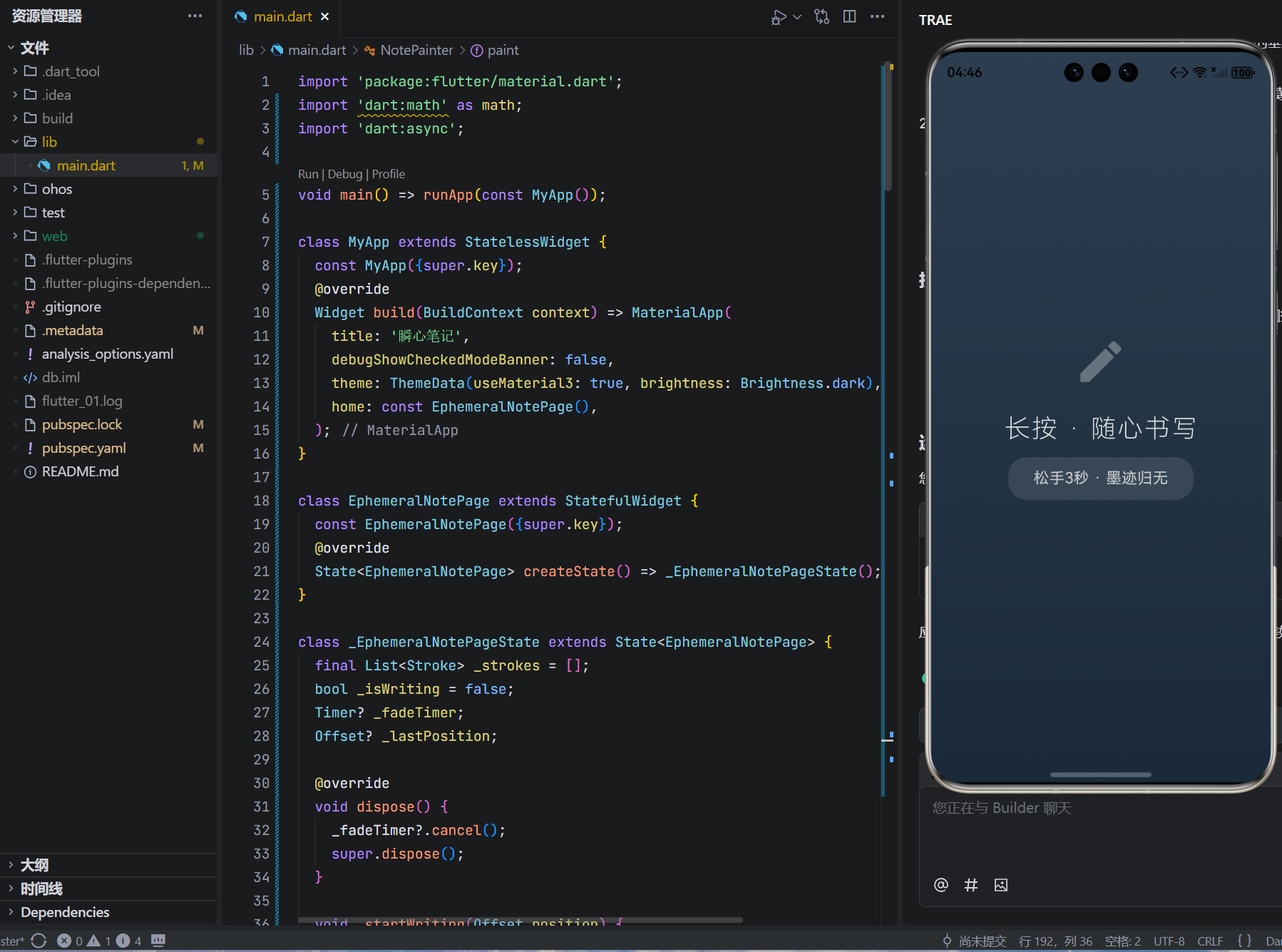Open editor more actions ellipsis menu
Image resolution: width=1282 pixels, height=952 pixels.
(878, 16)
